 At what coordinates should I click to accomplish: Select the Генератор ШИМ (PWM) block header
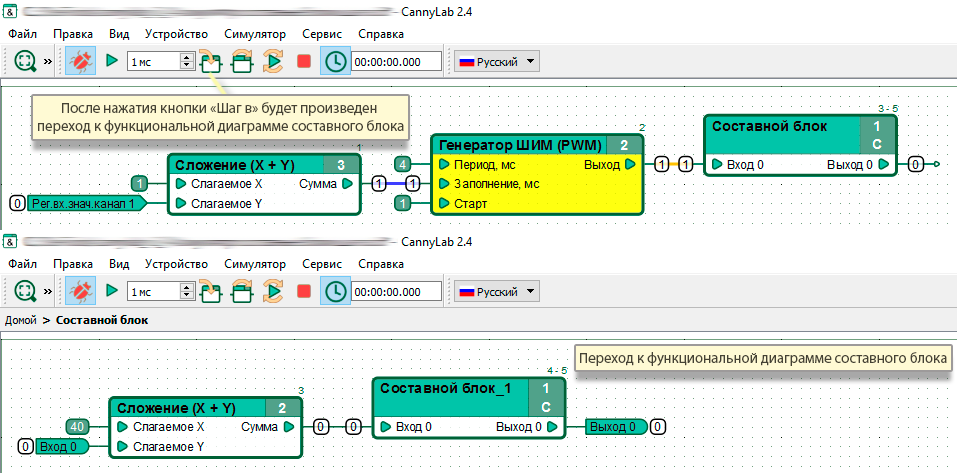(x=537, y=145)
